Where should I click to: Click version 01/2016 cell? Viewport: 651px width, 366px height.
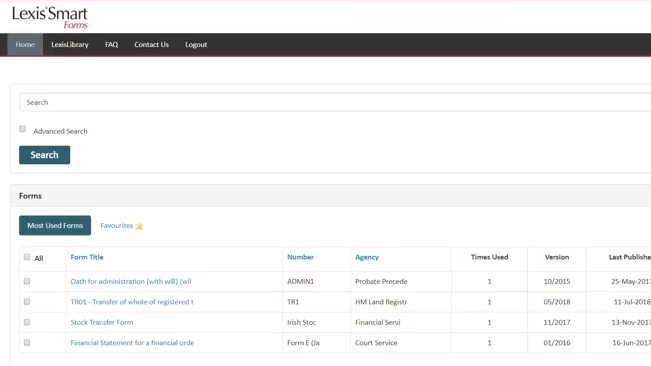(x=557, y=343)
